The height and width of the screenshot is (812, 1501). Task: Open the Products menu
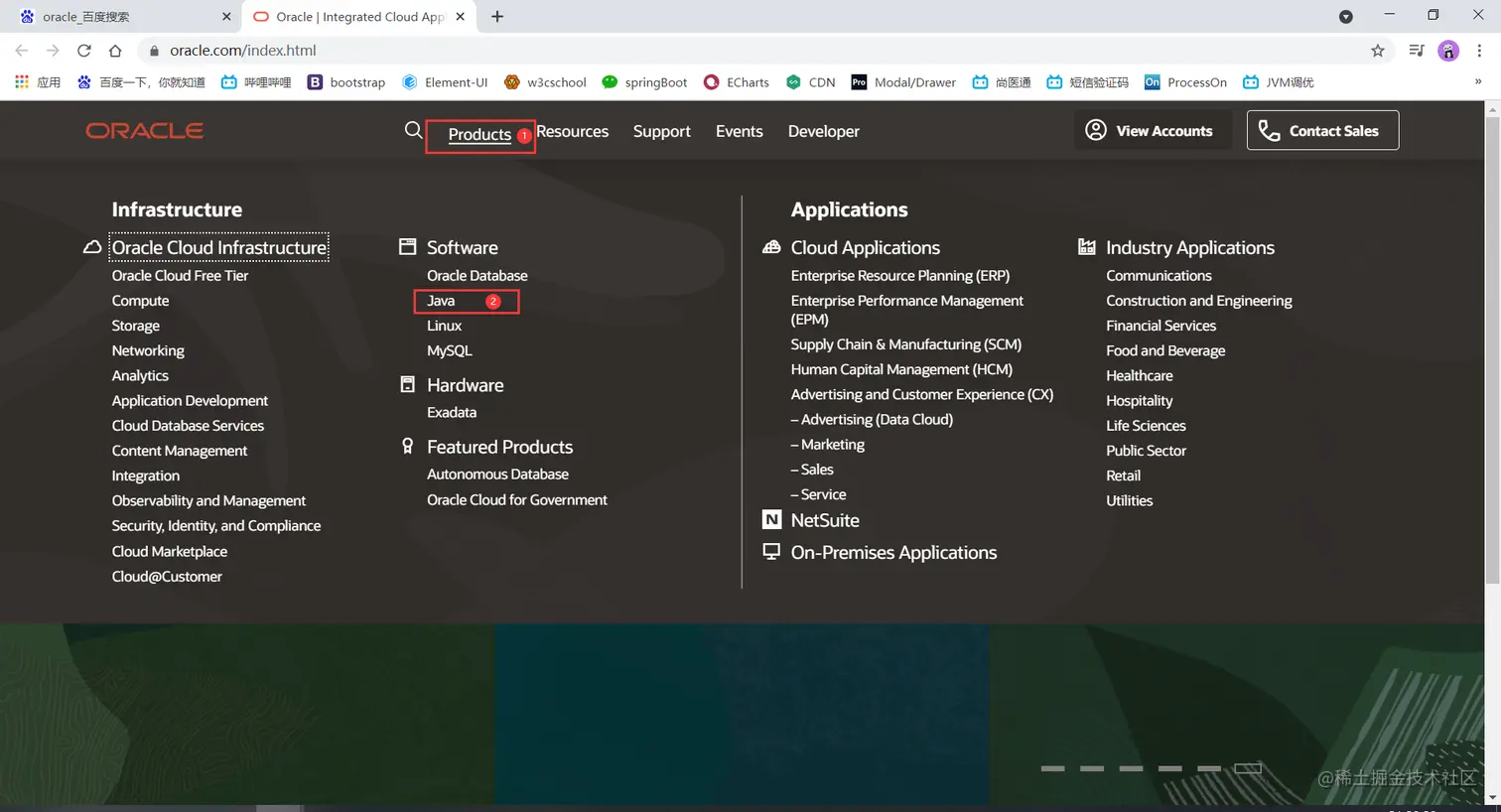(x=479, y=135)
